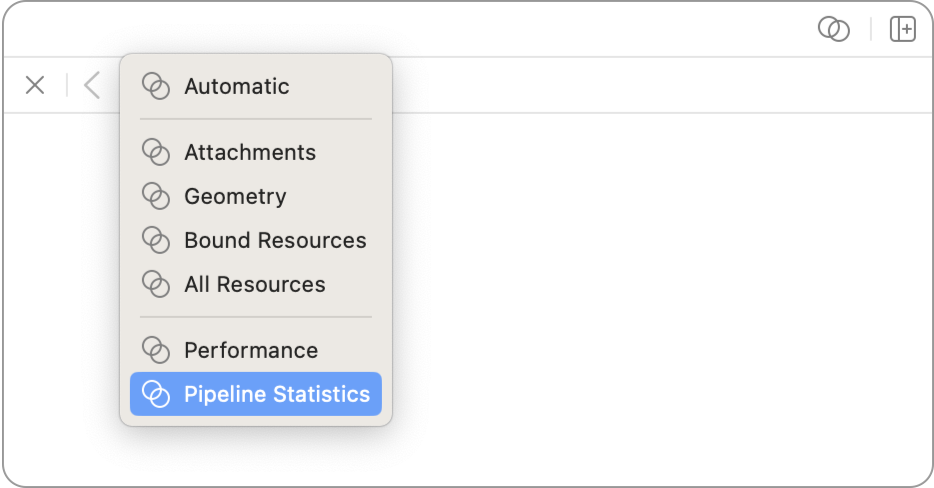Add a new editor pane on the right
The height and width of the screenshot is (488, 934).
point(902,30)
